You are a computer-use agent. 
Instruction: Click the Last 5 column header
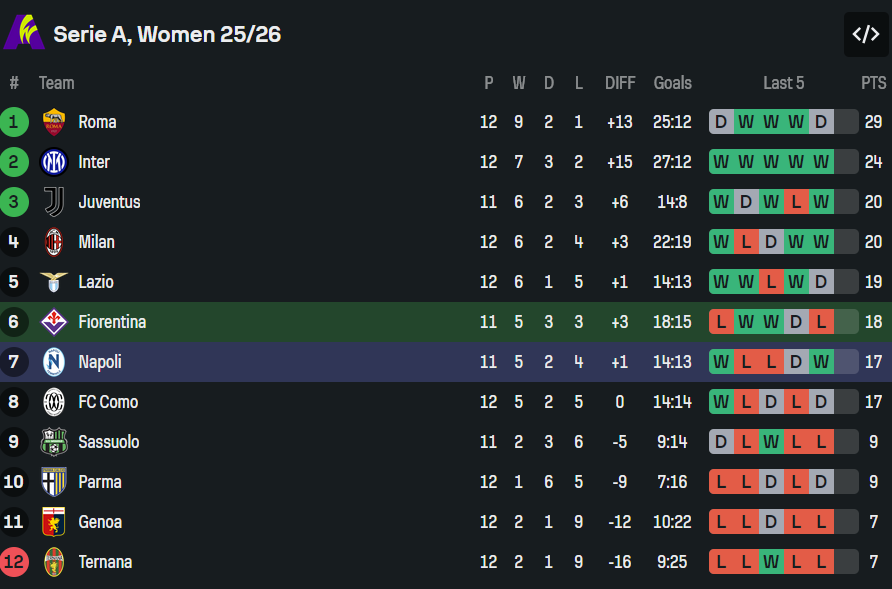click(783, 83)
